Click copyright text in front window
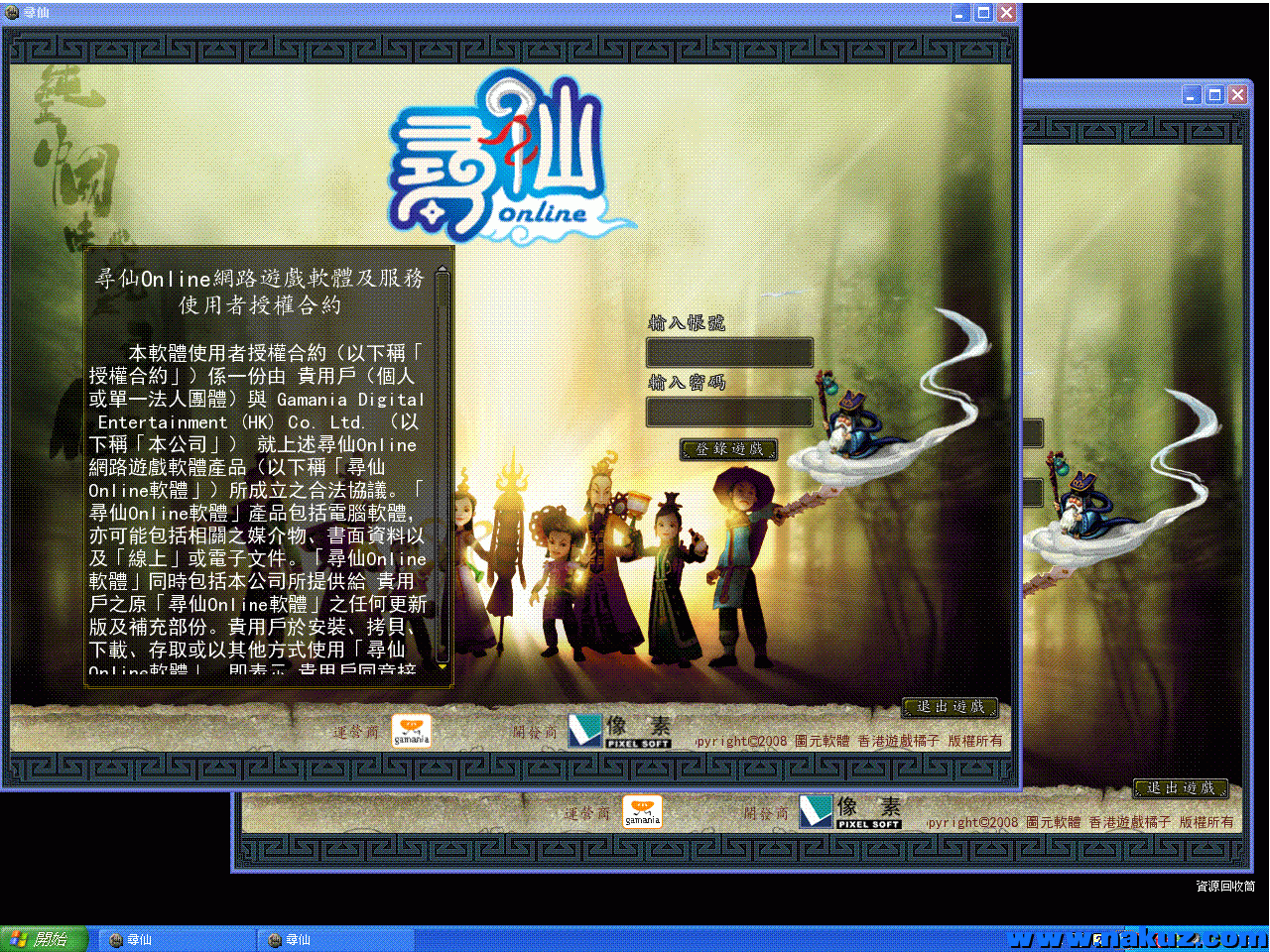 pos(849,741)
